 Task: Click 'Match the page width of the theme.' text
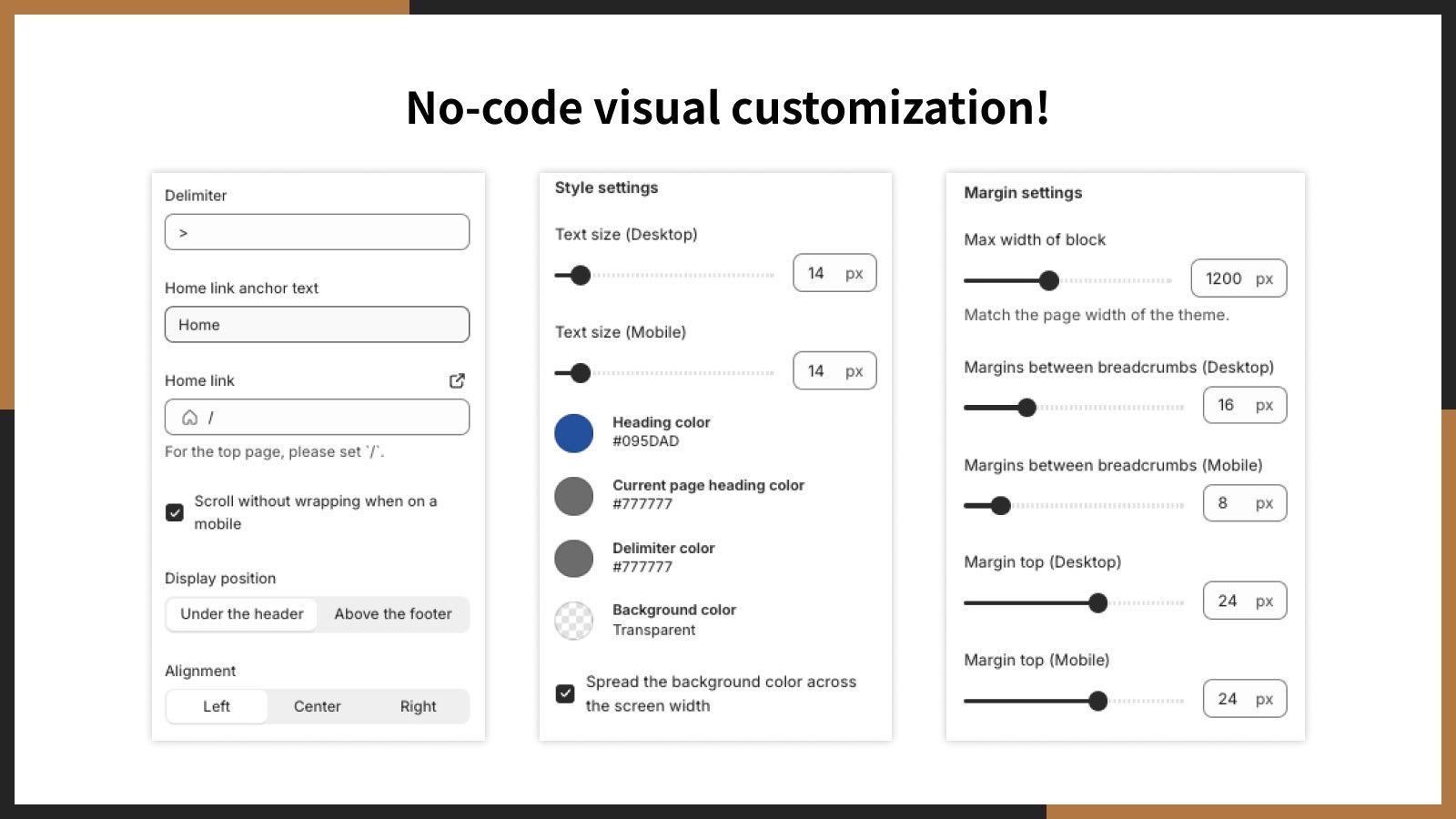(x=1097, y=315)
